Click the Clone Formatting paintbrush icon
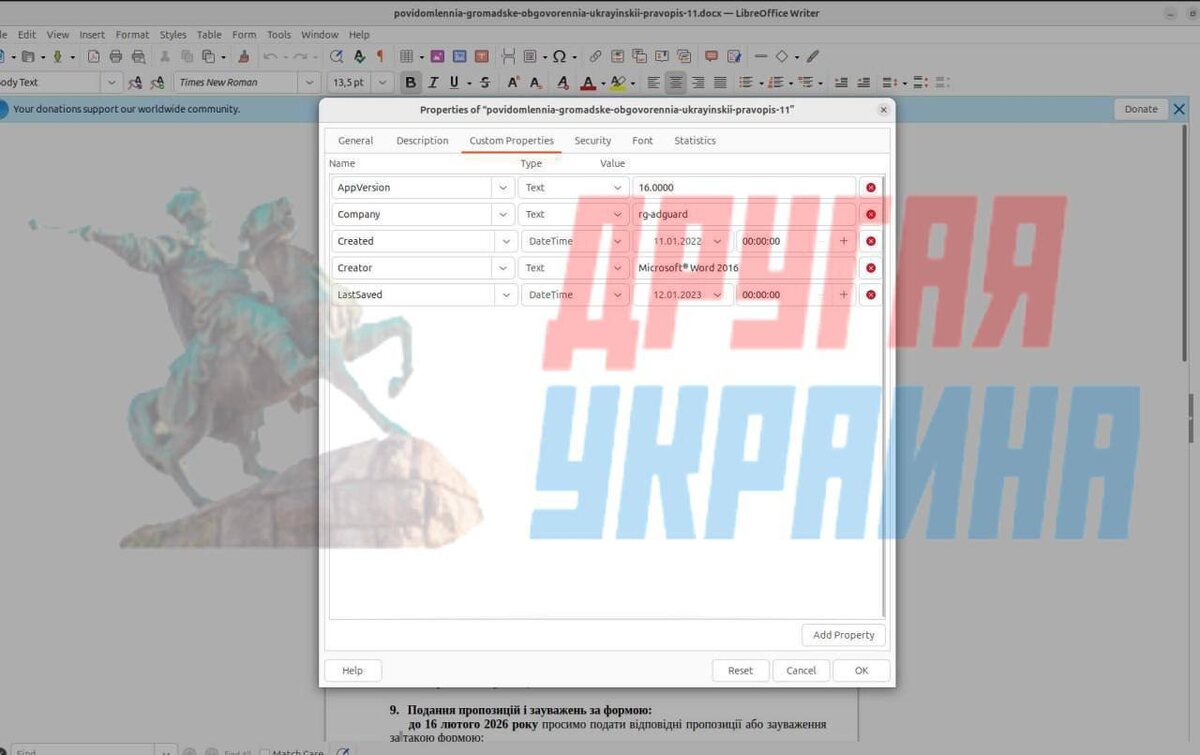 click(244, 57)
